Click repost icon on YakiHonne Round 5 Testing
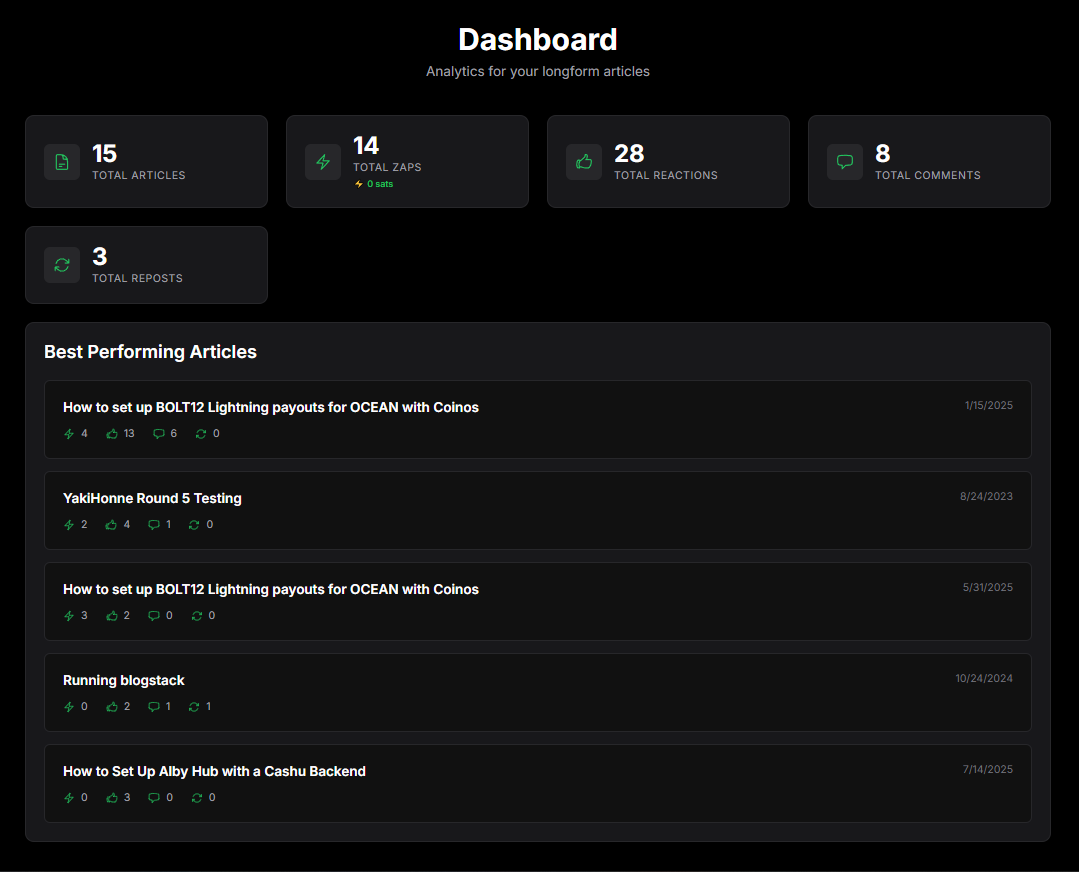Screen dimensions: 1079x872 194,524
